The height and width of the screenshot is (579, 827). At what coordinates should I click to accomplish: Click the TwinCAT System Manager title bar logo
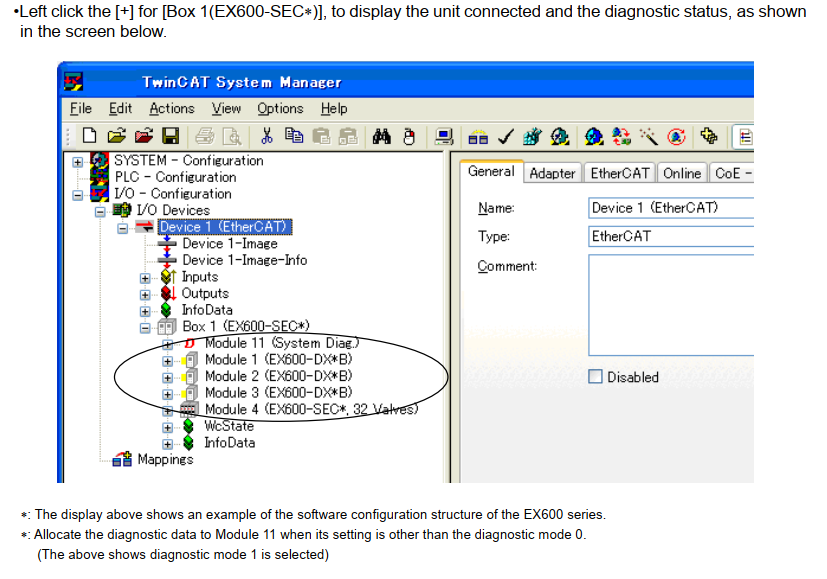click(x=73, y=82)
